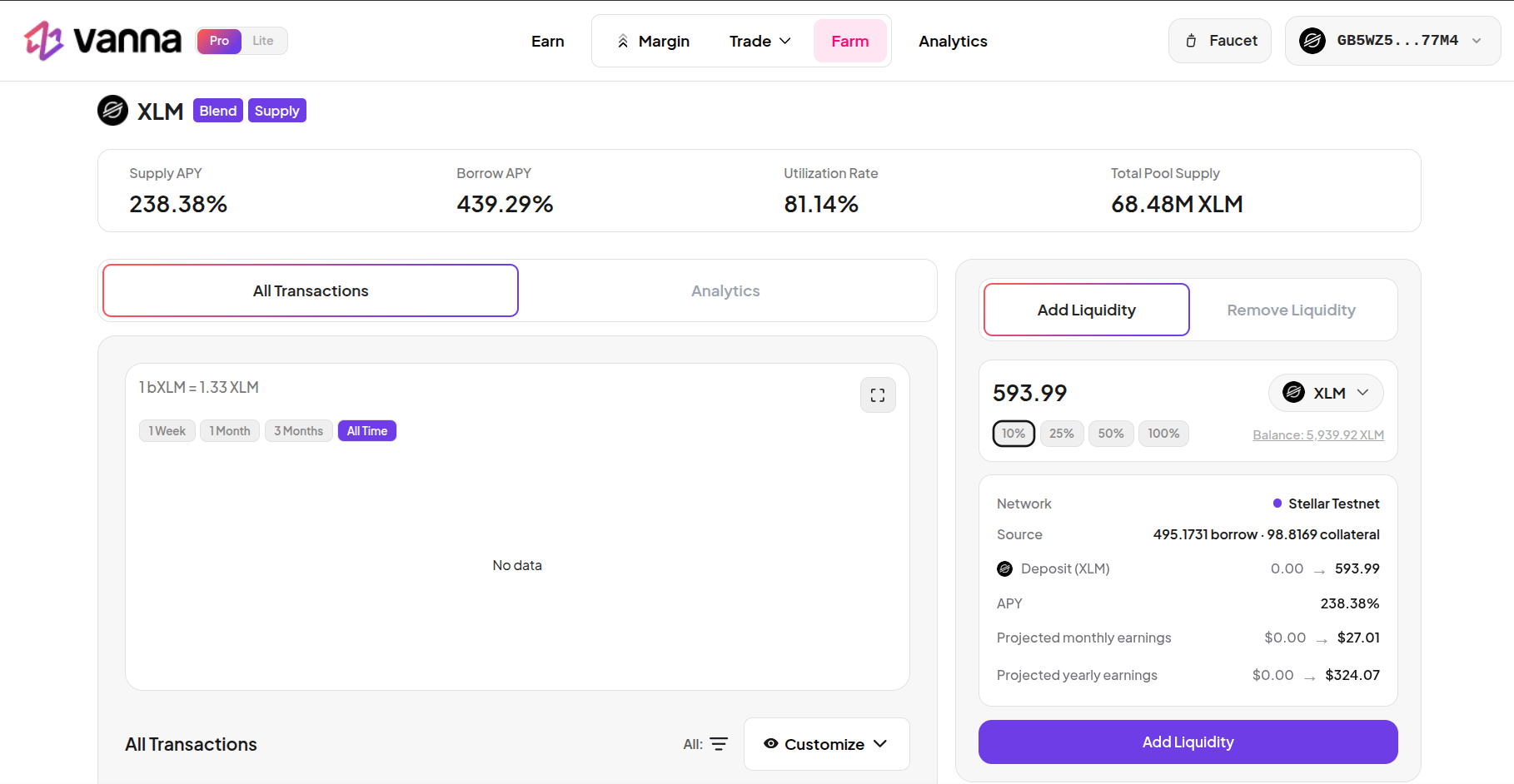Viewport: 1514px width, 784px height.
Task: Switch to the Analytics chart tab
Action: coord(725,290)
